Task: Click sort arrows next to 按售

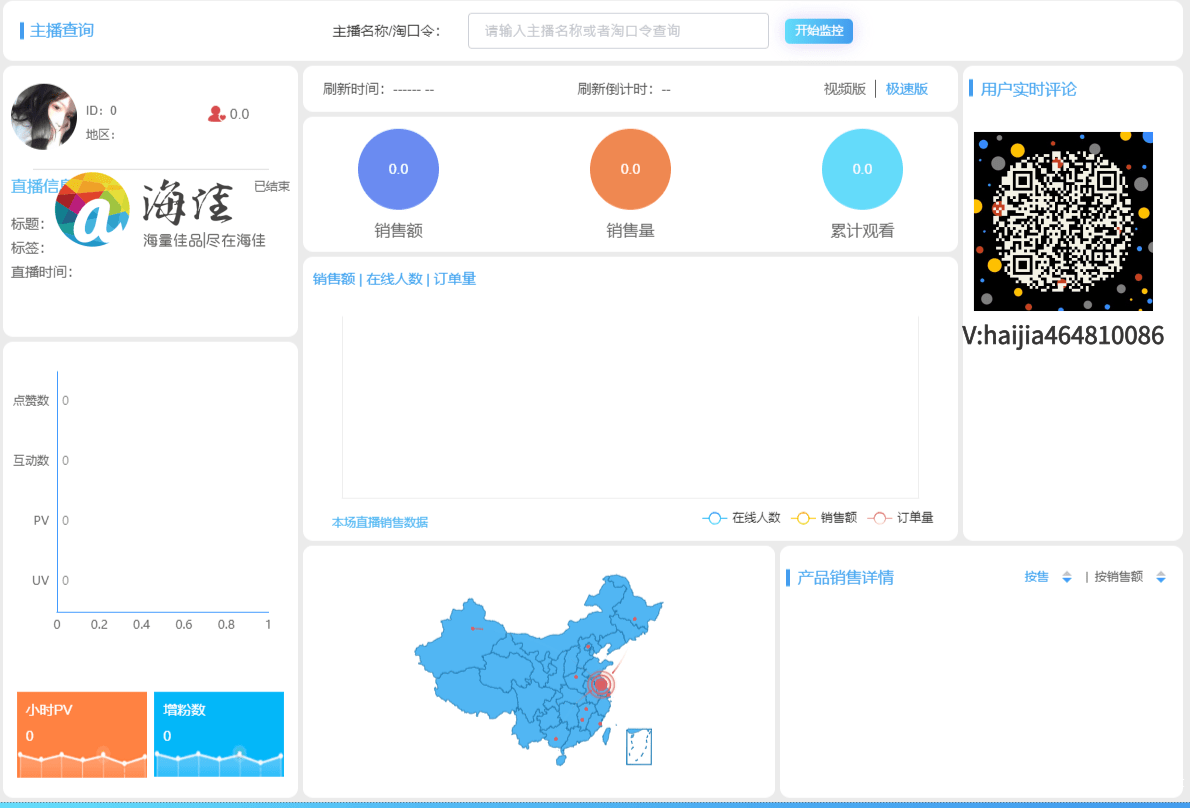Action: point(1067,577)
